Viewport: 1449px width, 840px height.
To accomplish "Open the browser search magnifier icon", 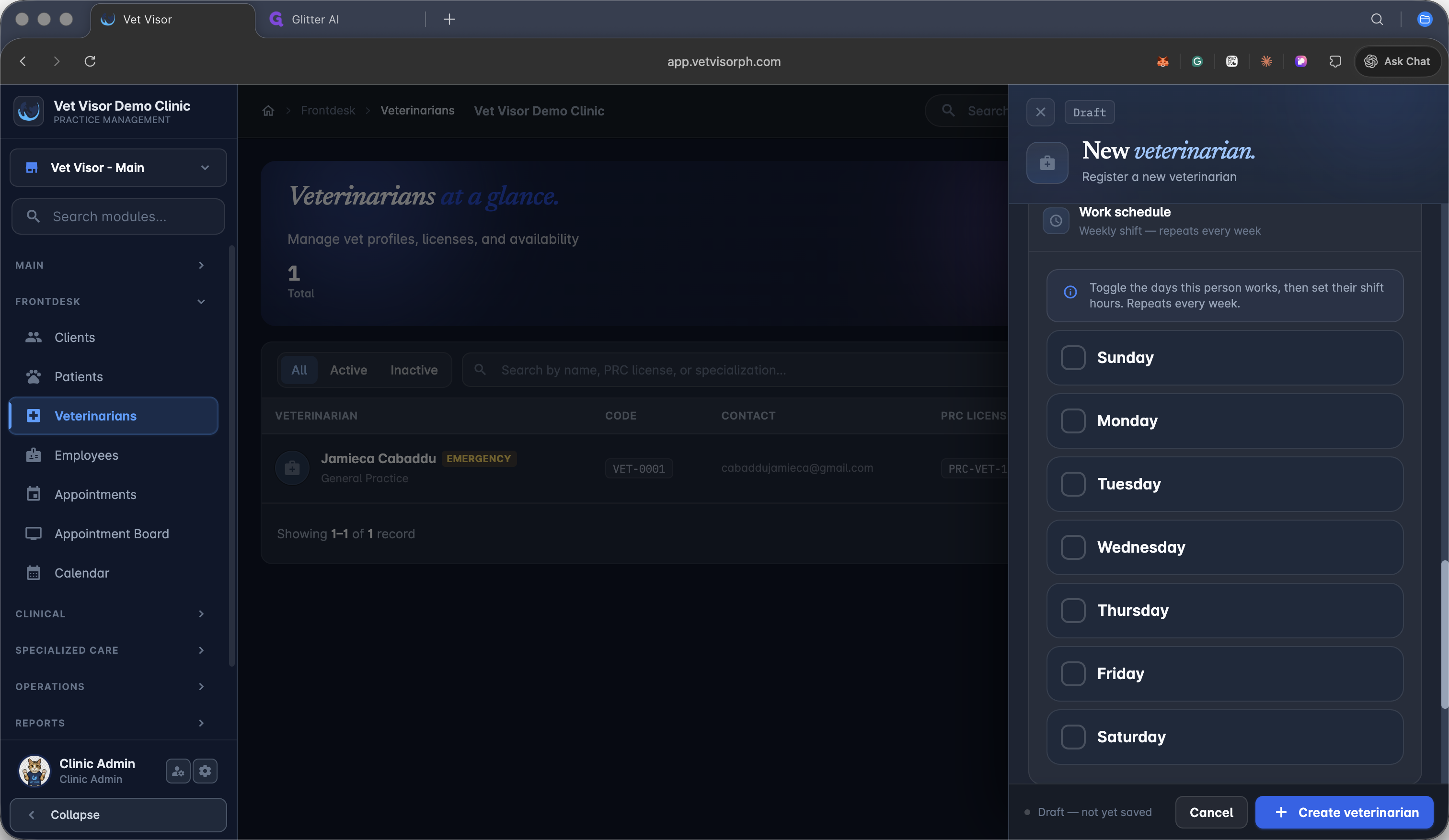I will pyautogui.click(x=1377, y=20).
